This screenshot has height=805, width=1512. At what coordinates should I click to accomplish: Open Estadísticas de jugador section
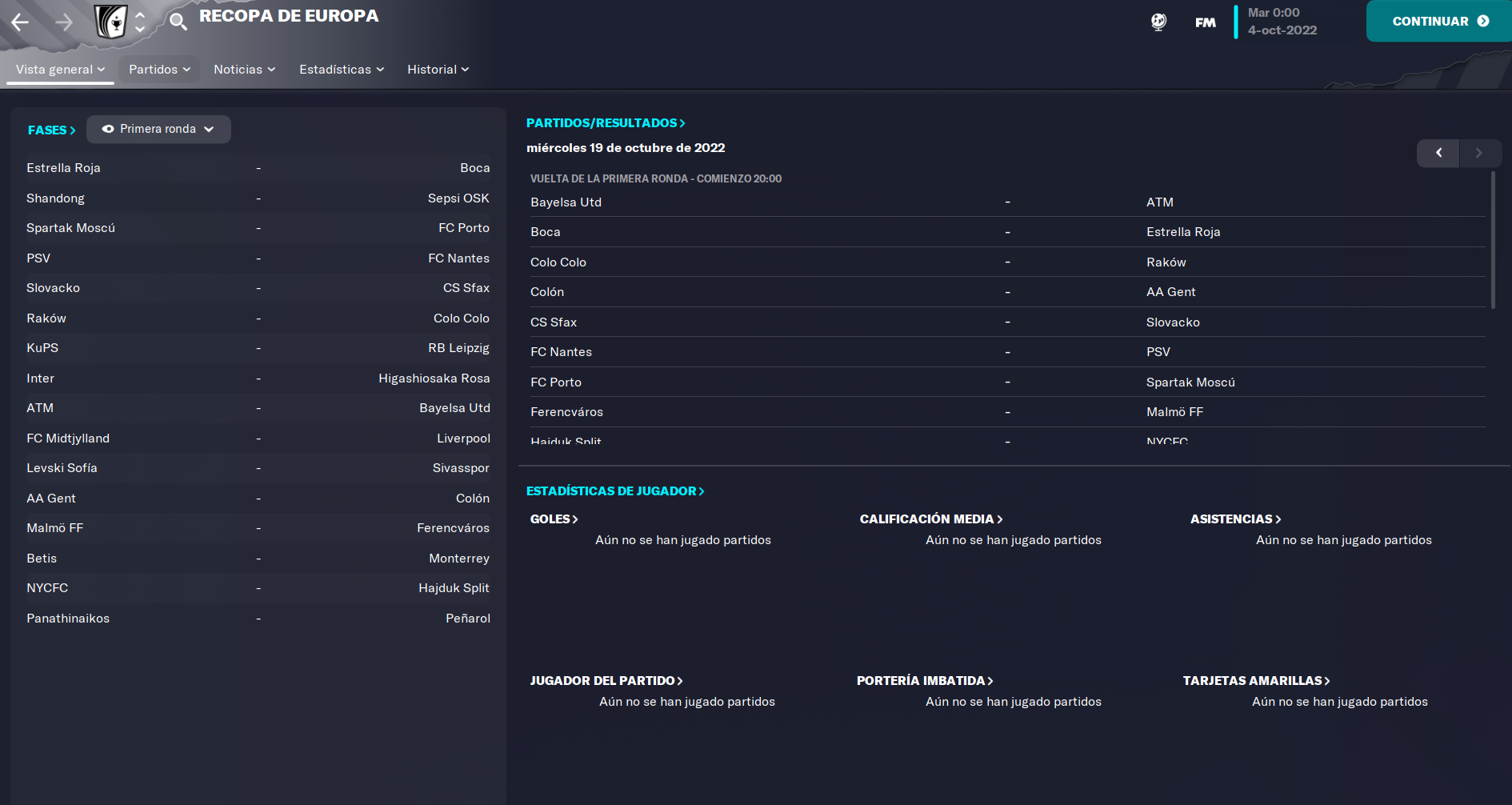(615, 491)
